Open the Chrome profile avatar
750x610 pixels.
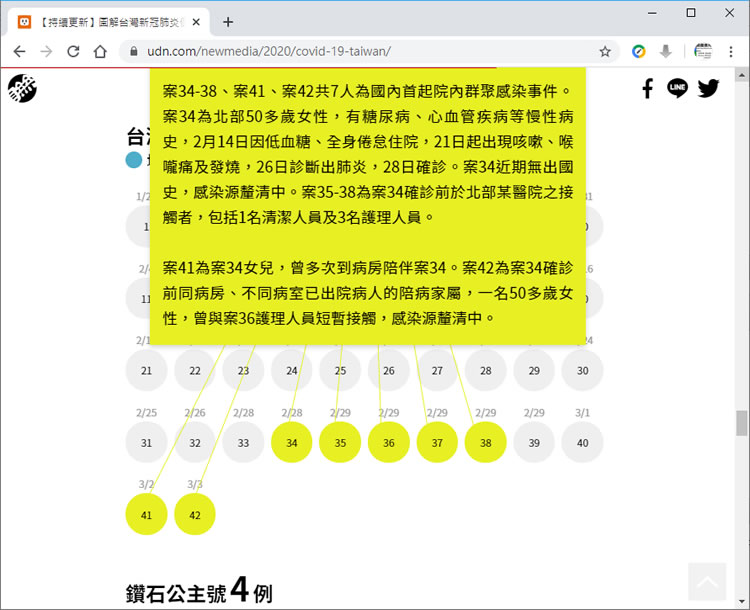click(702, 51)
